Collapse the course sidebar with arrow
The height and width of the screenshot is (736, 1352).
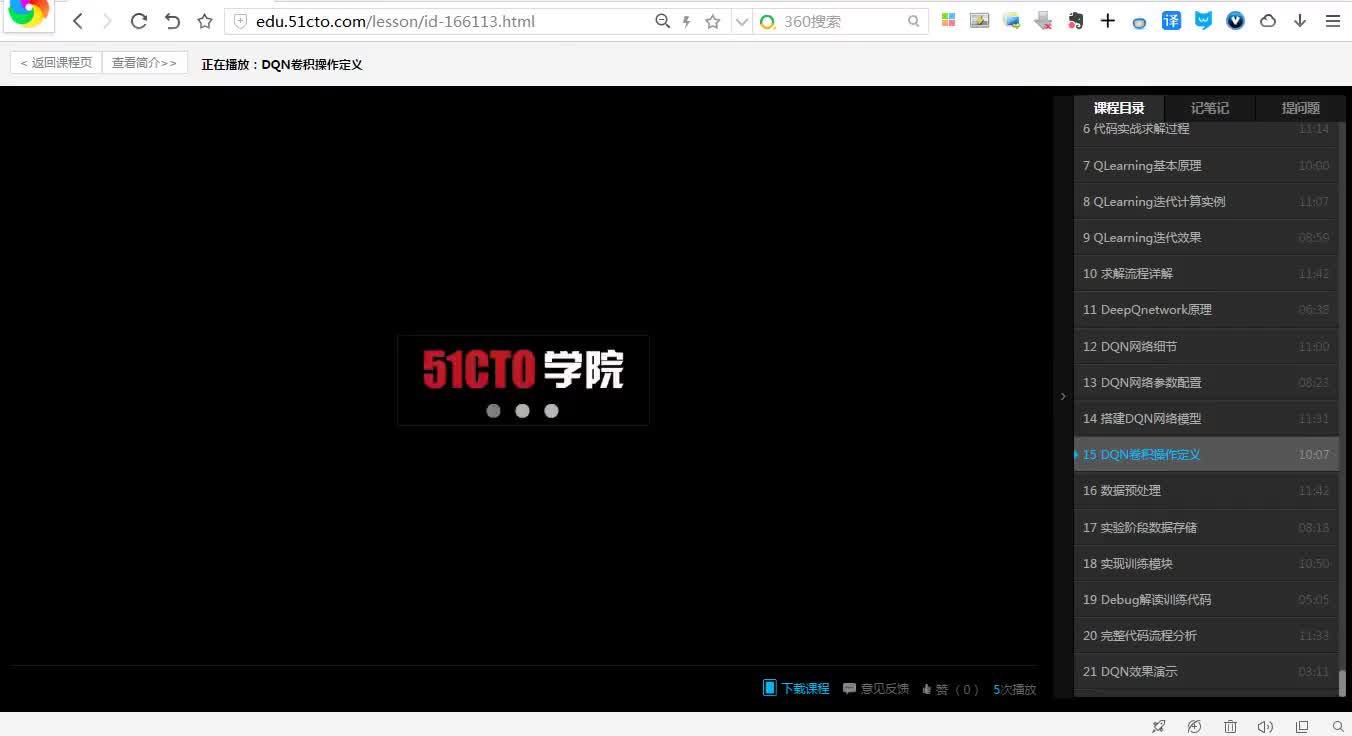(x=1063, y=397)
